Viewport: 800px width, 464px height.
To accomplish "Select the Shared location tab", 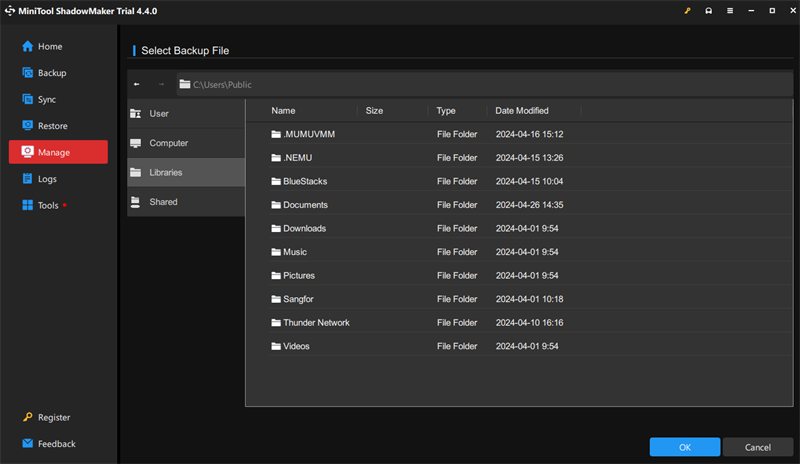I will tap(186, 202).
